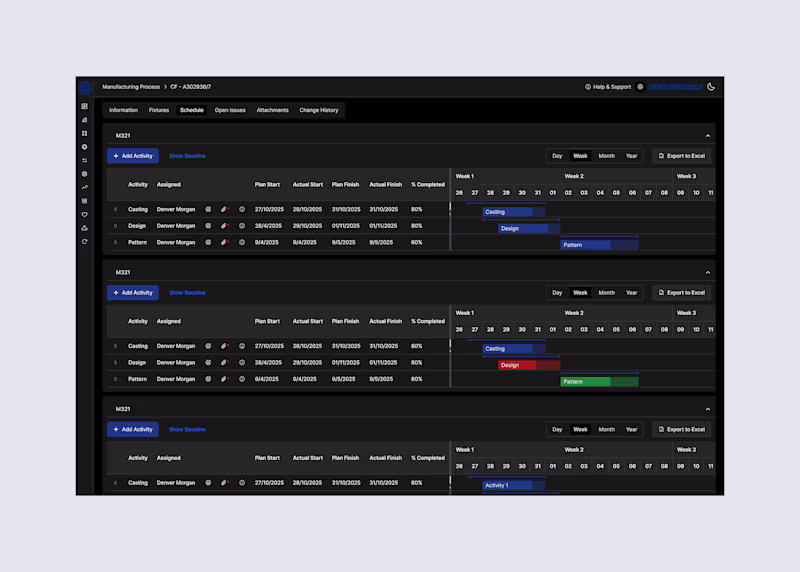Switch the top M321 Gantt to Year view
800x572 pixels.
pyautogui.click(x=632, y=156)
